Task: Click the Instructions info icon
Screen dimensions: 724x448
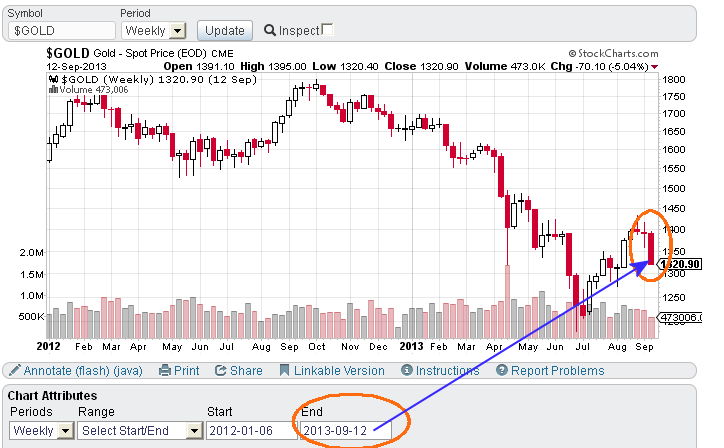Action: coord(407,370)
